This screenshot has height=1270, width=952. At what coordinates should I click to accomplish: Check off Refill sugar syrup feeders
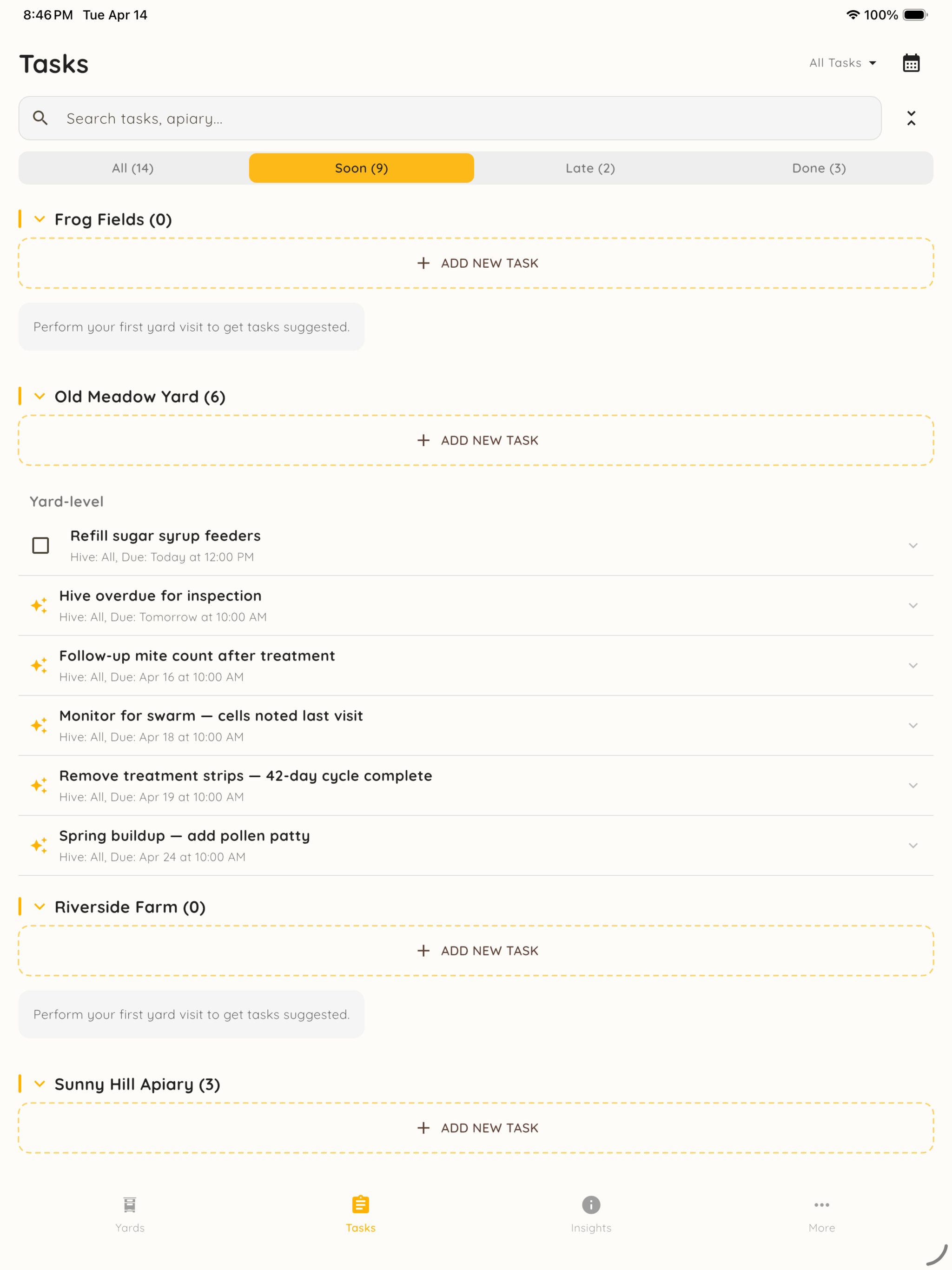coord(40,545)
